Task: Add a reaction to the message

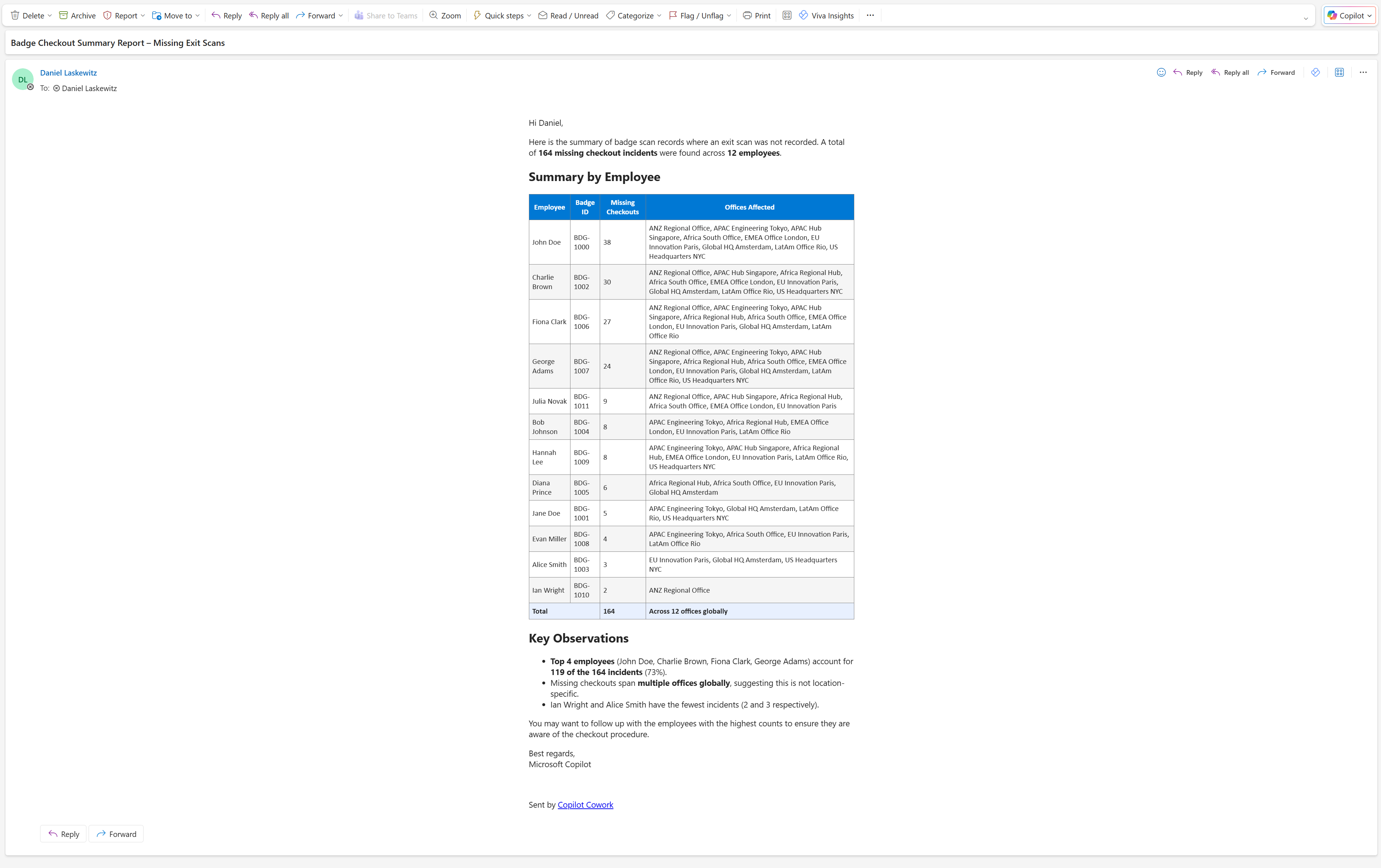Action: pos(1161,72)
